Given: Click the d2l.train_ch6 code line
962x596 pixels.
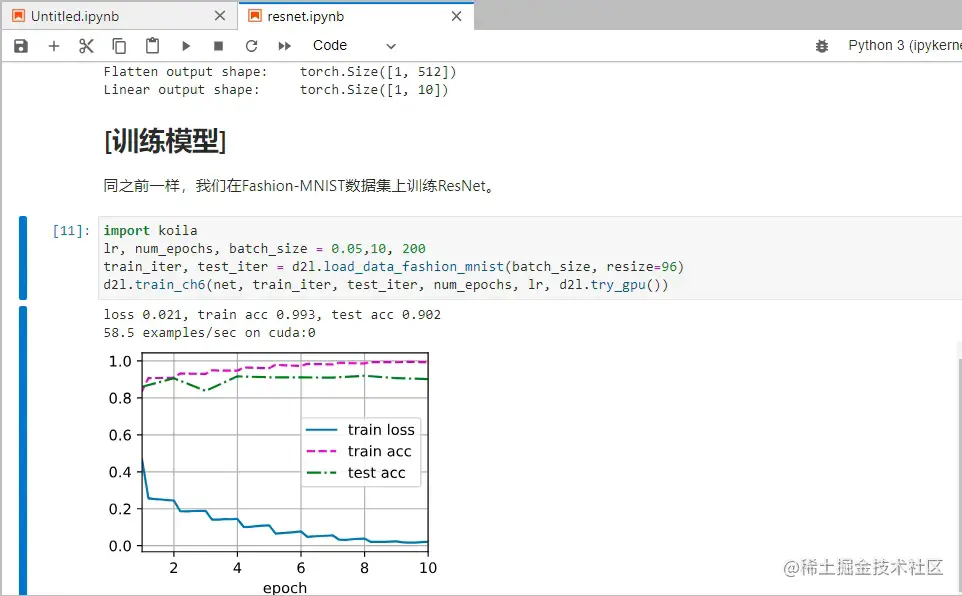Looking at the screenshot, I should (x=386, y=285).
